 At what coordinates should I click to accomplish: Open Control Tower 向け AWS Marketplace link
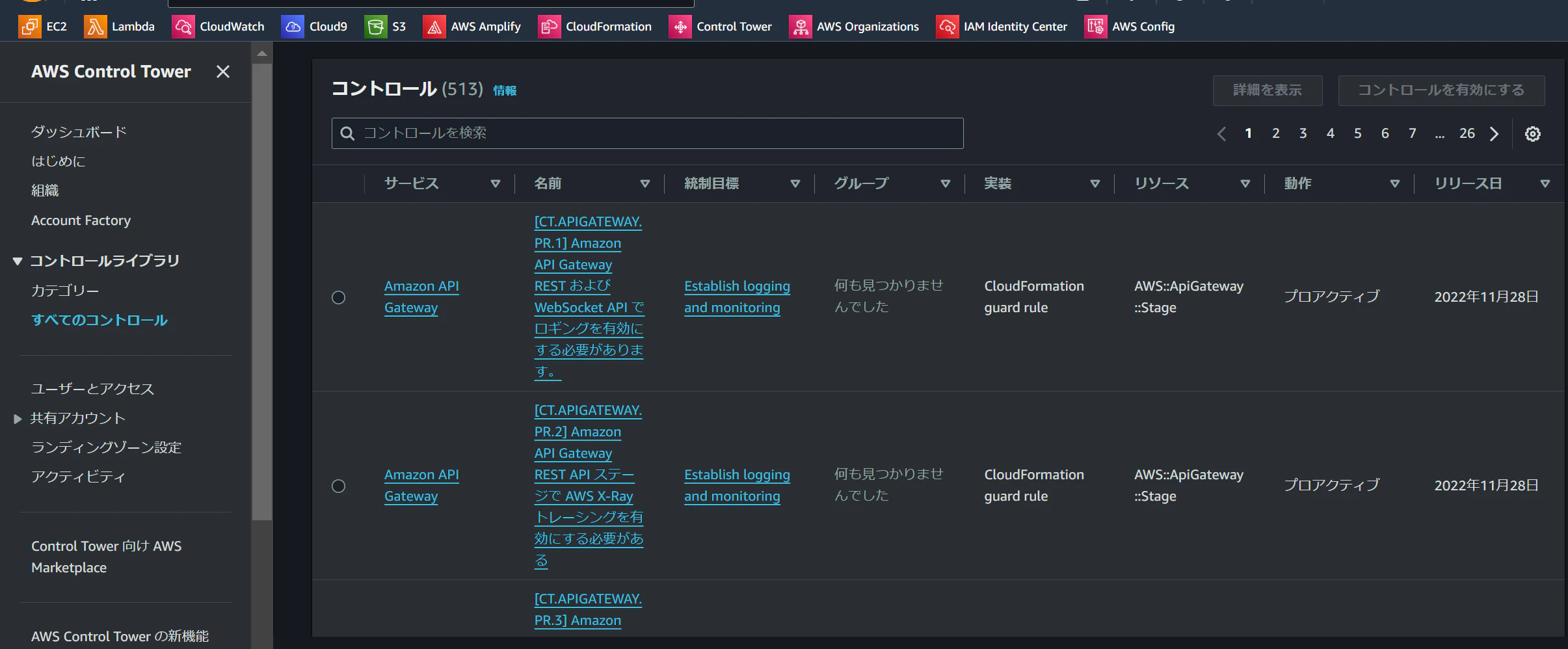click(x=106, y=557)
